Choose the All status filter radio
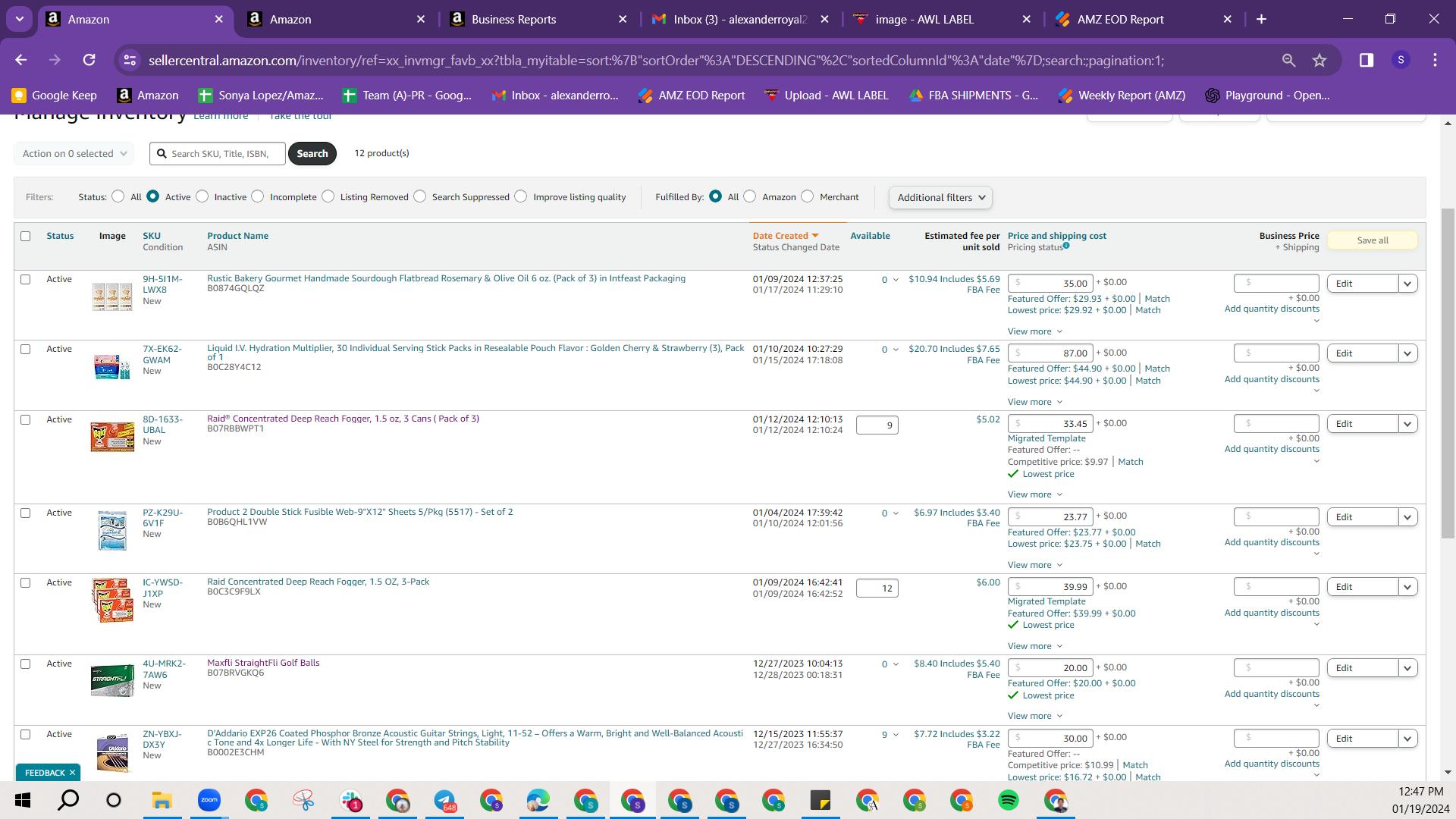Image resolution: width=1456 pixels, height=819 pixels. [118, 196]
